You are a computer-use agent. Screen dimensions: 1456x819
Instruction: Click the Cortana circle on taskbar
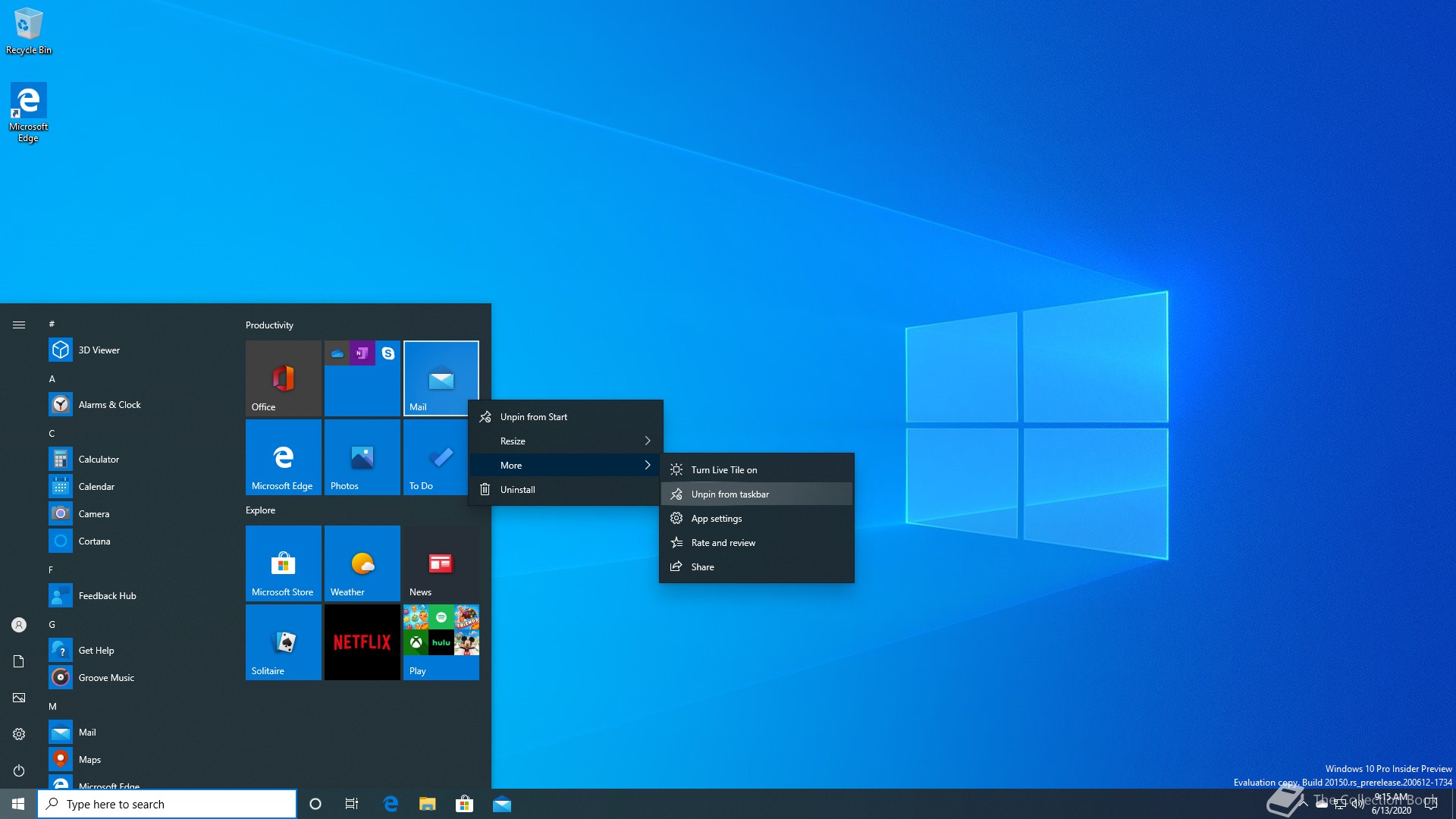(315, 804)
